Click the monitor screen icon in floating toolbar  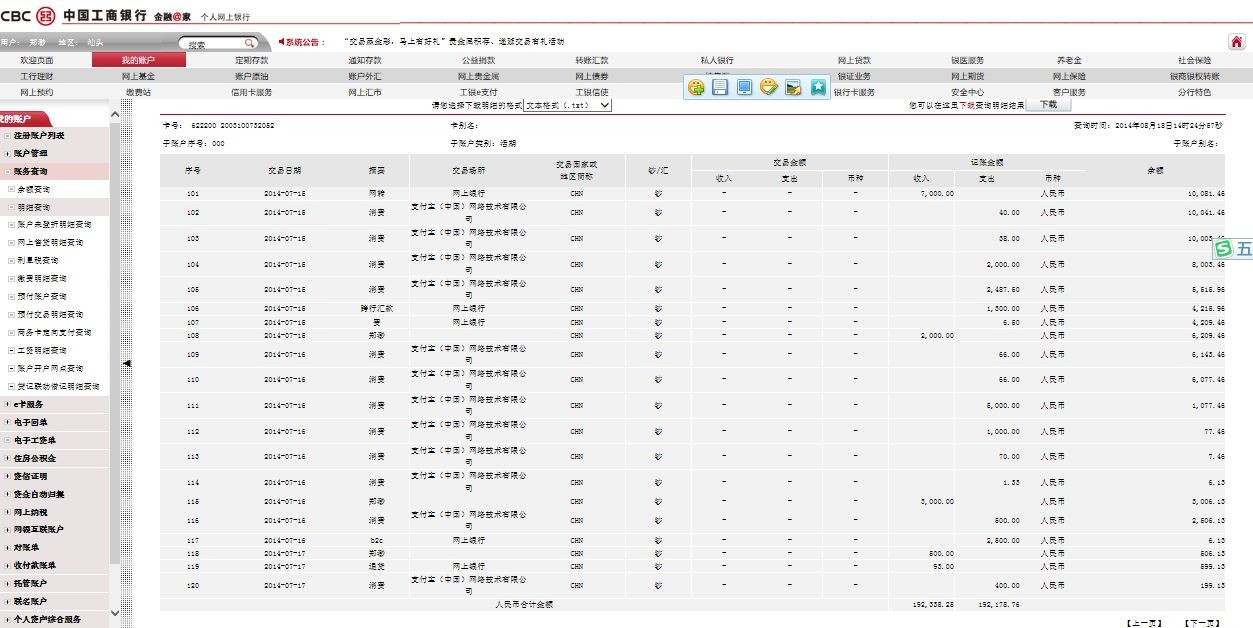click(744, 87)
